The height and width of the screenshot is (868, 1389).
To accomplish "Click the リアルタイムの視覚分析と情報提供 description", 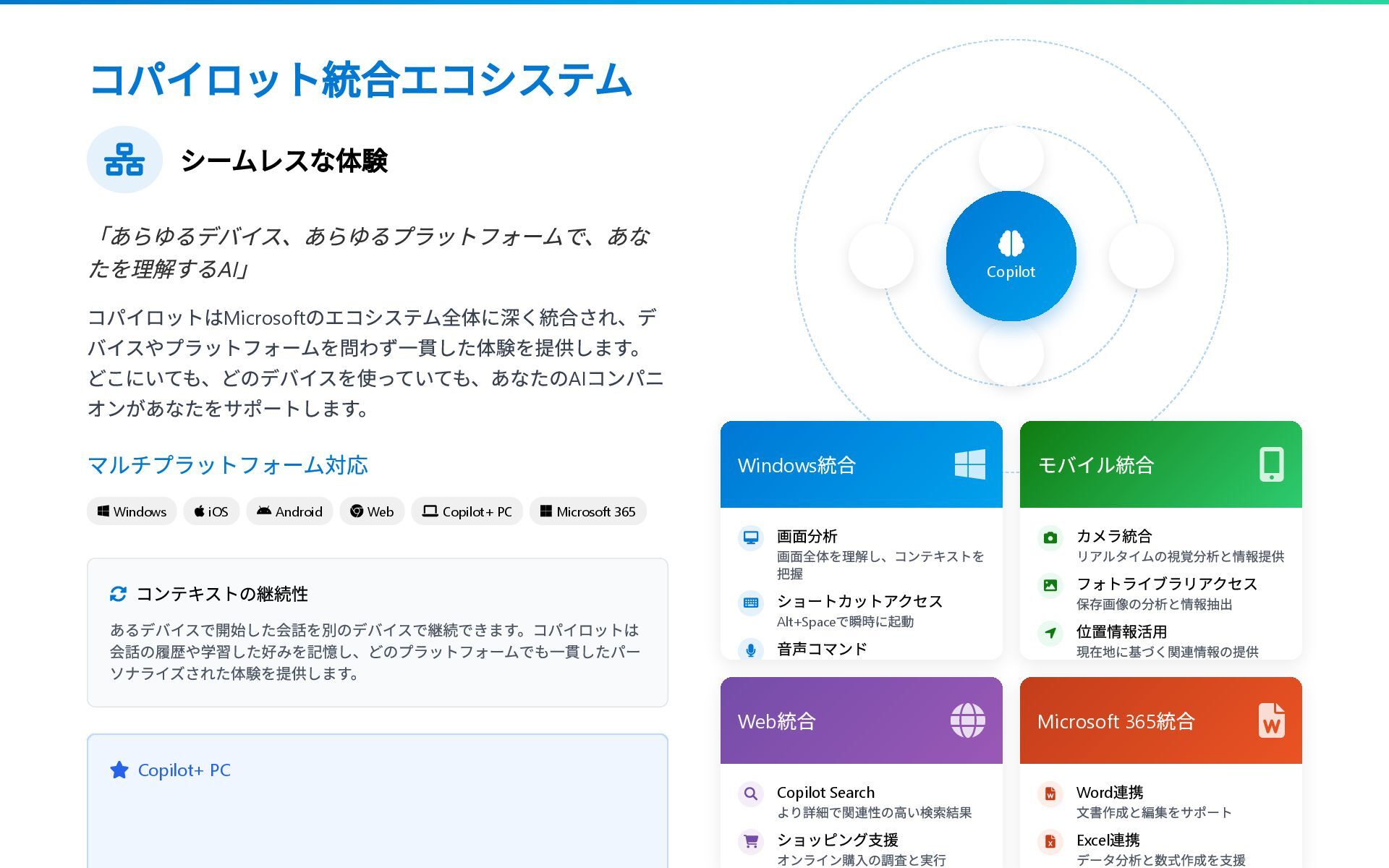I will 1180,556.
